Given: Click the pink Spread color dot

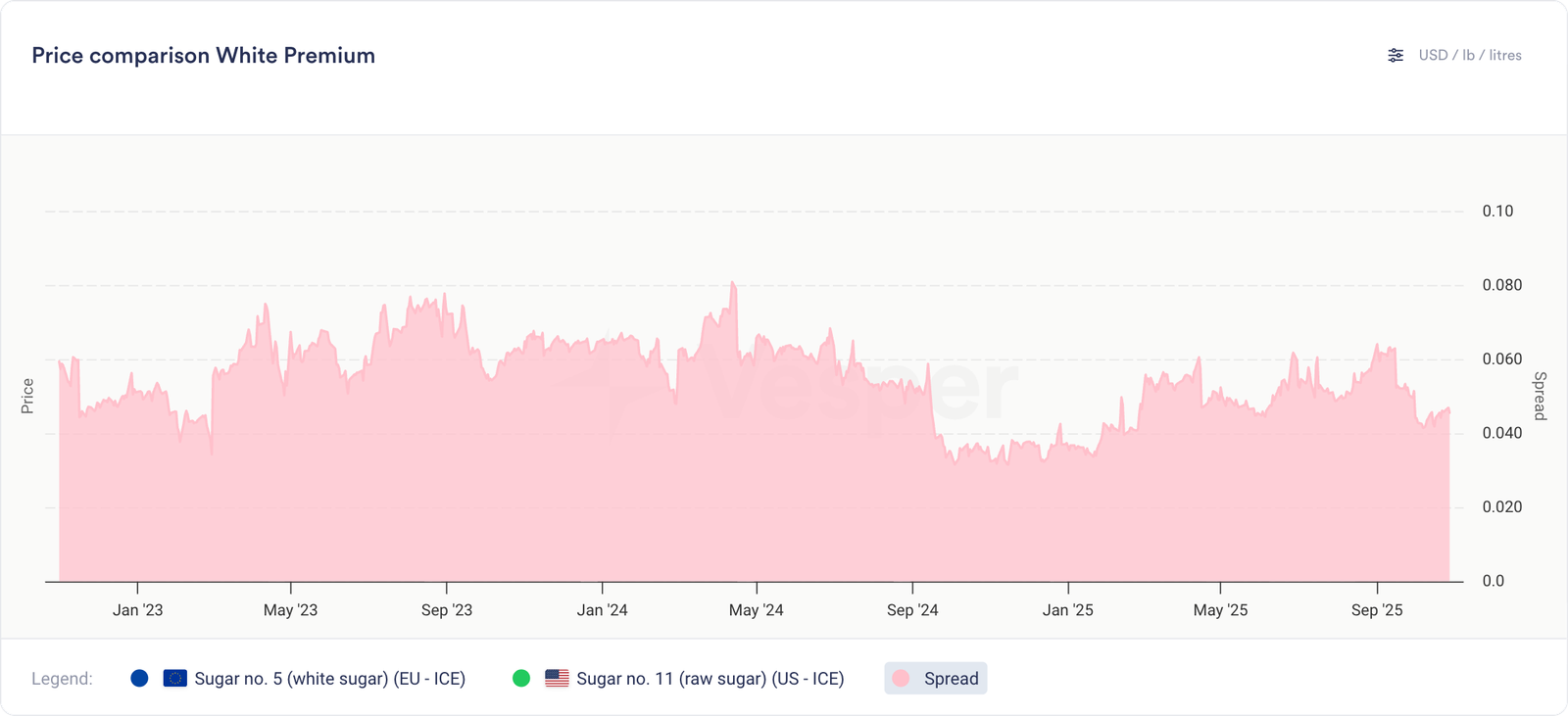Looking at the screenshot, I should pyautogui.click(x=901, y=679).
